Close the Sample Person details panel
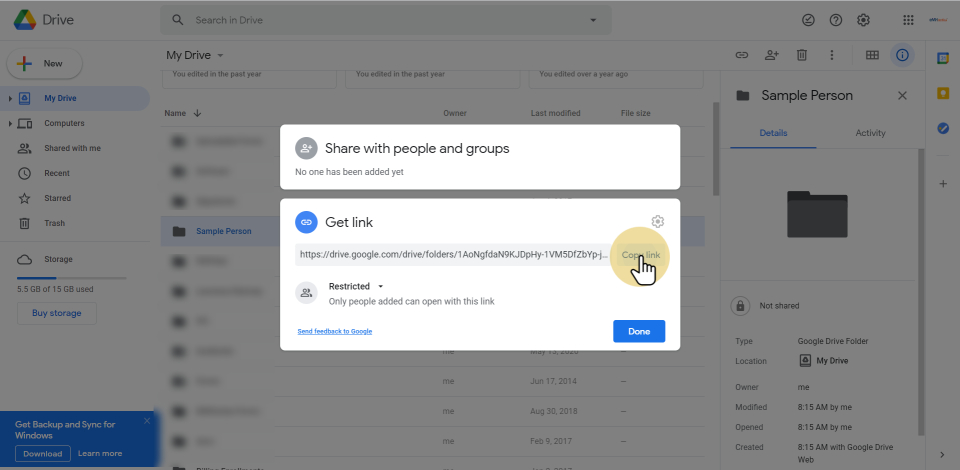960x470 pixels. 902,95
